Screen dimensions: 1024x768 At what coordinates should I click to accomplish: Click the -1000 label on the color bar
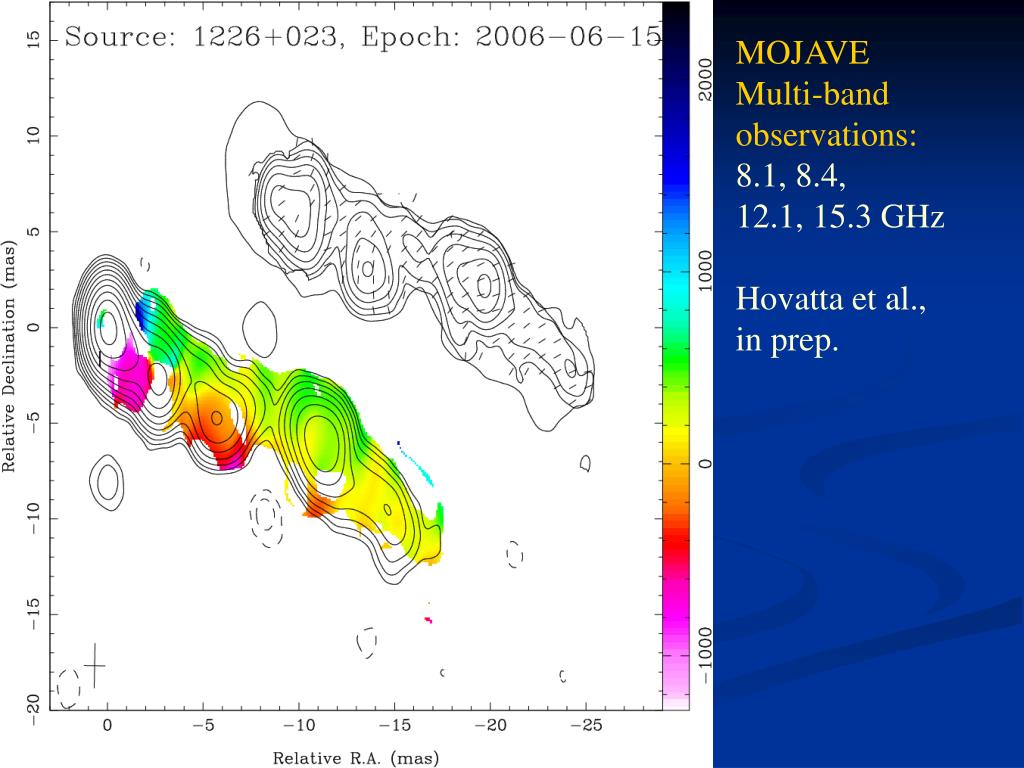[706, 653]
